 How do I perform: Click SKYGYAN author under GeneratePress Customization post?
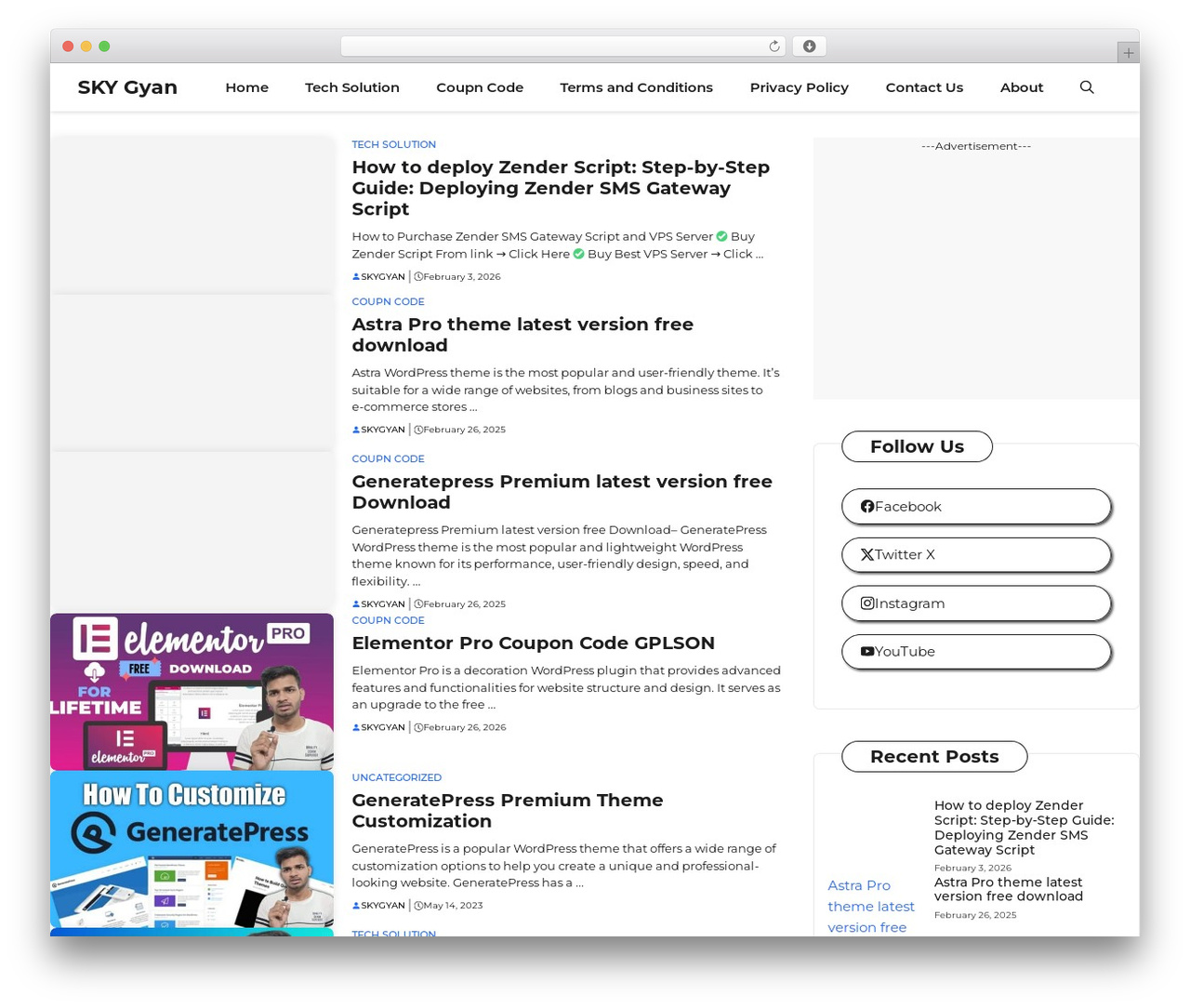(382, 906)
